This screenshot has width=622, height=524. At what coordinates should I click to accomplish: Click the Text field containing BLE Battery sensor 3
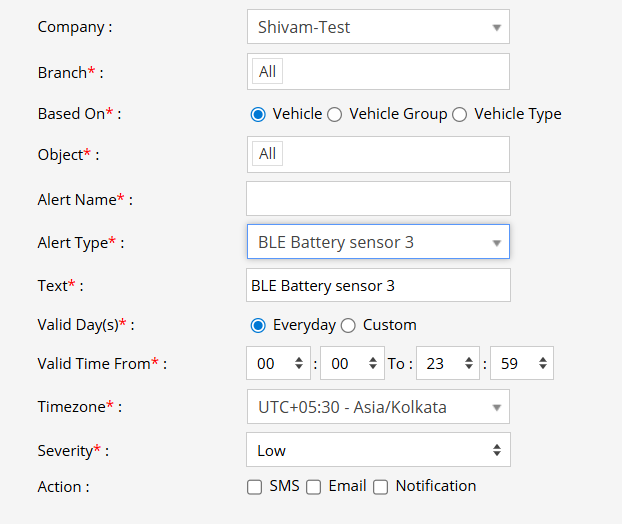(377, 285)
